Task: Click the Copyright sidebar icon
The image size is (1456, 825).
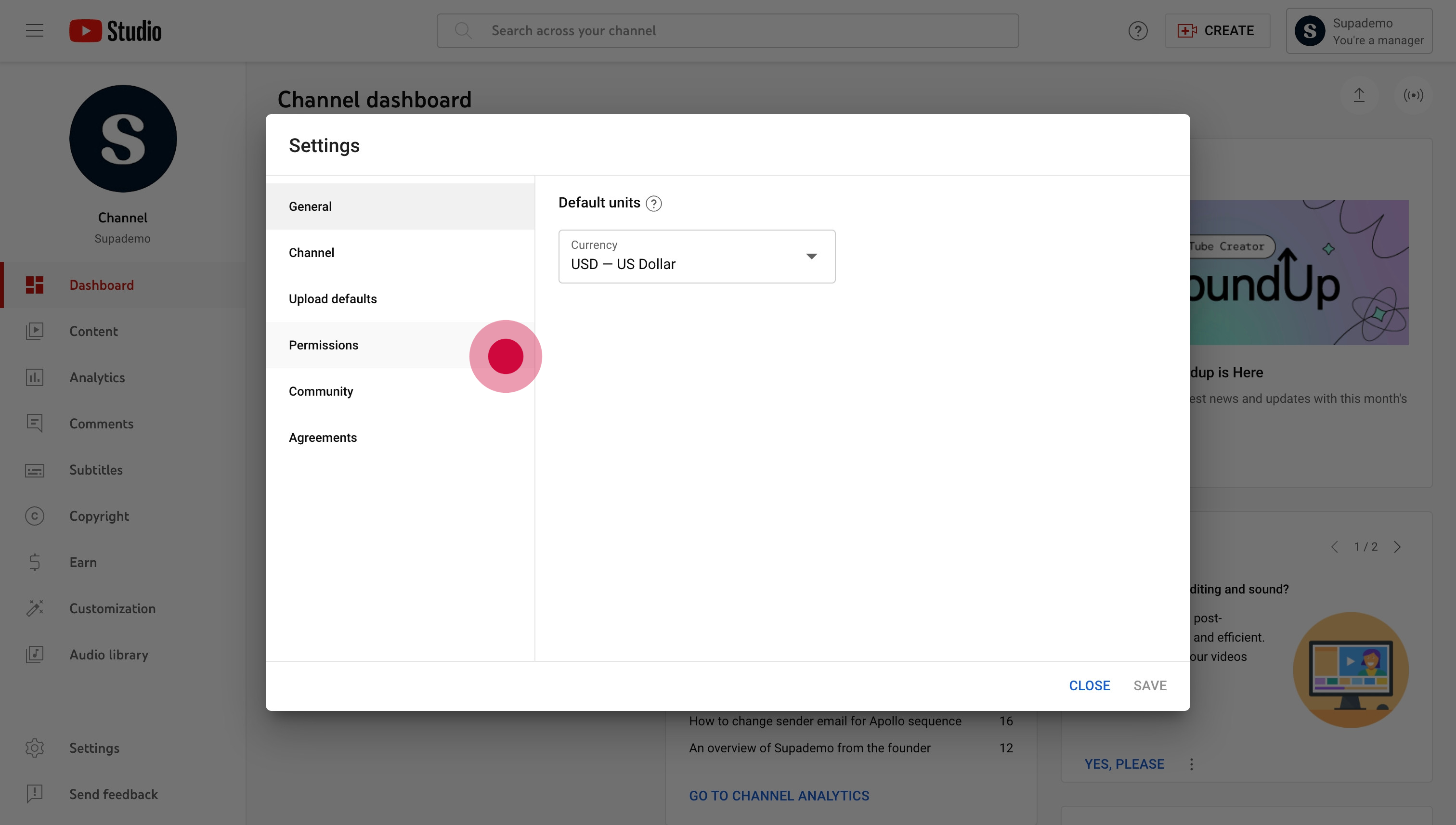Action: click(35, 516)
